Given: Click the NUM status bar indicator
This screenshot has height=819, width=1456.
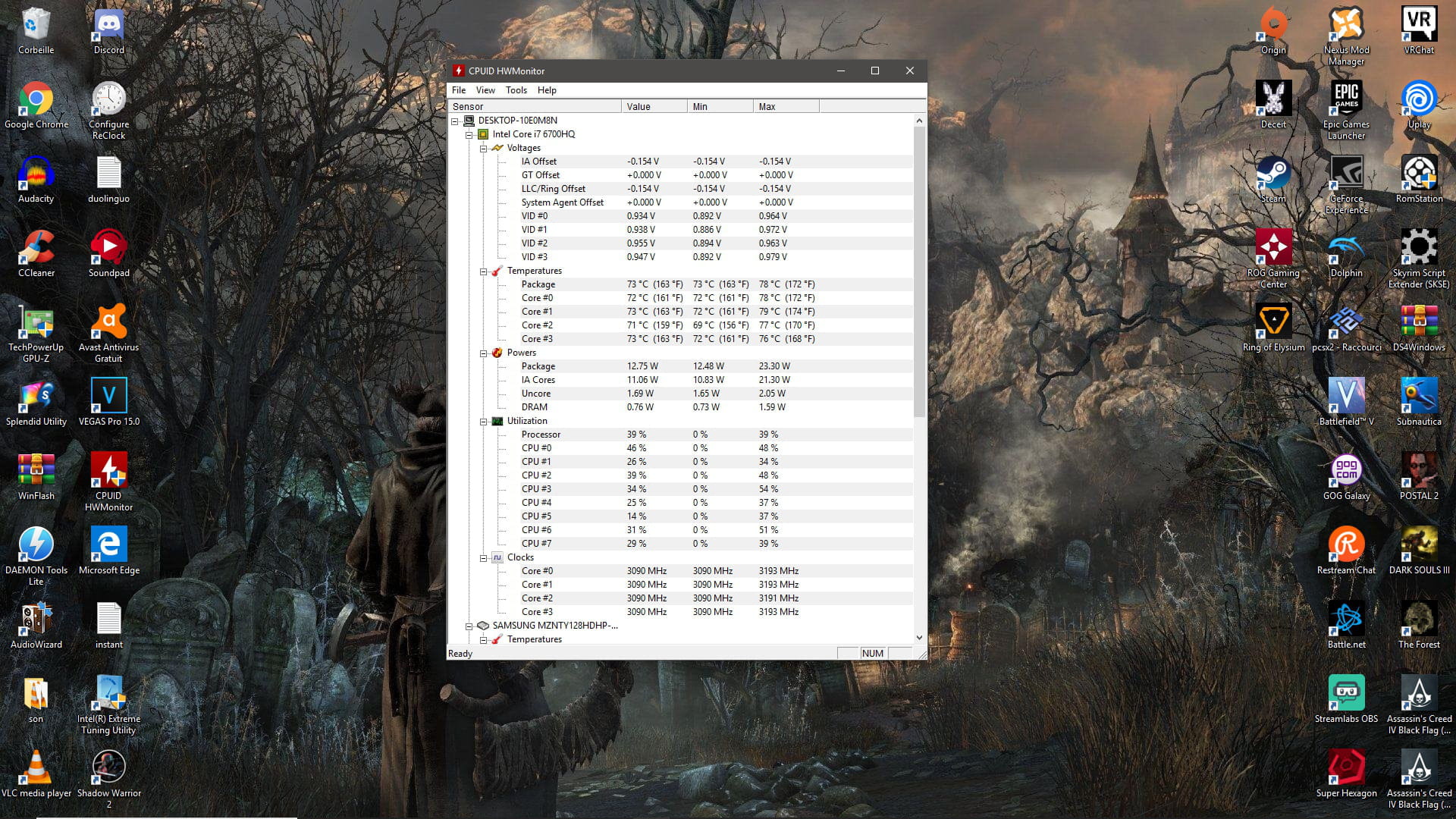Looking at the screenshot, I should coord(873,653).
